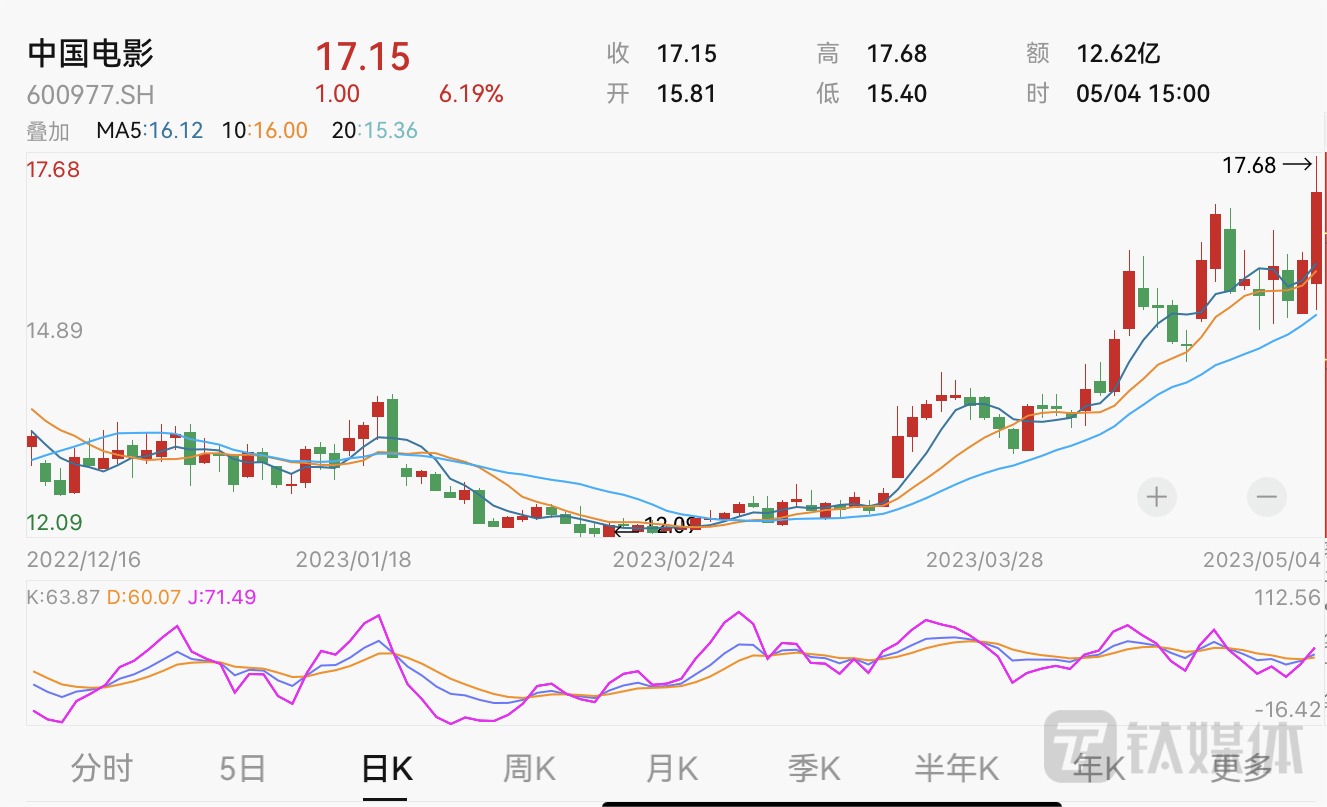
Task: Open the 周K weekly chart tab
Action: pyautogui.click(x=529, y=768)
